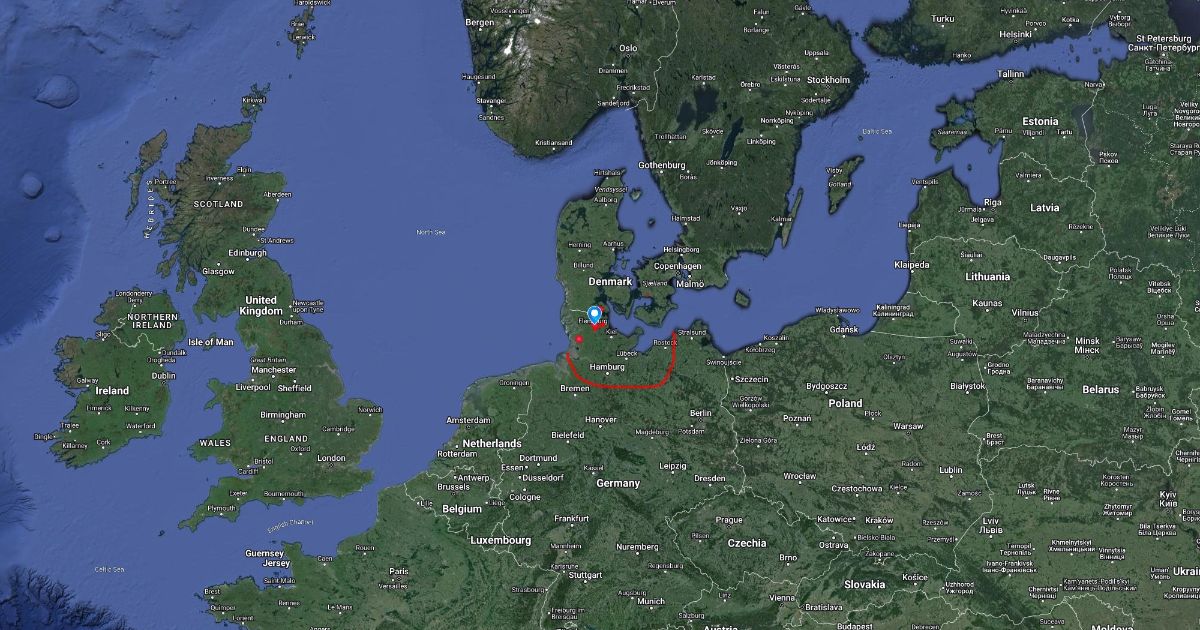Click the Prague city label

point(729,520)
